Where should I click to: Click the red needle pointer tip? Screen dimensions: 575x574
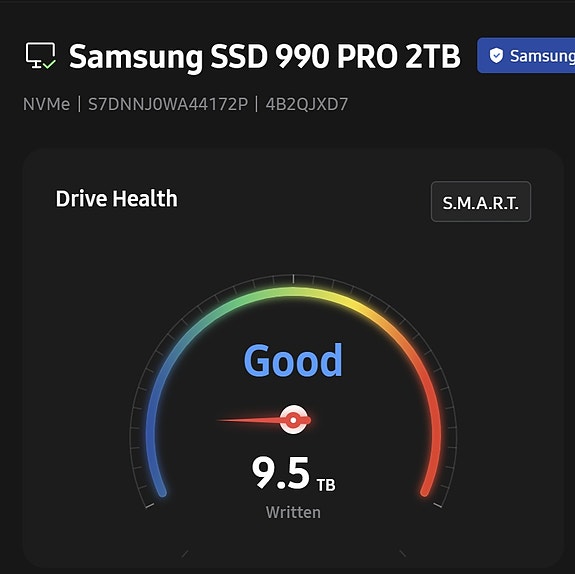[222, 420]
